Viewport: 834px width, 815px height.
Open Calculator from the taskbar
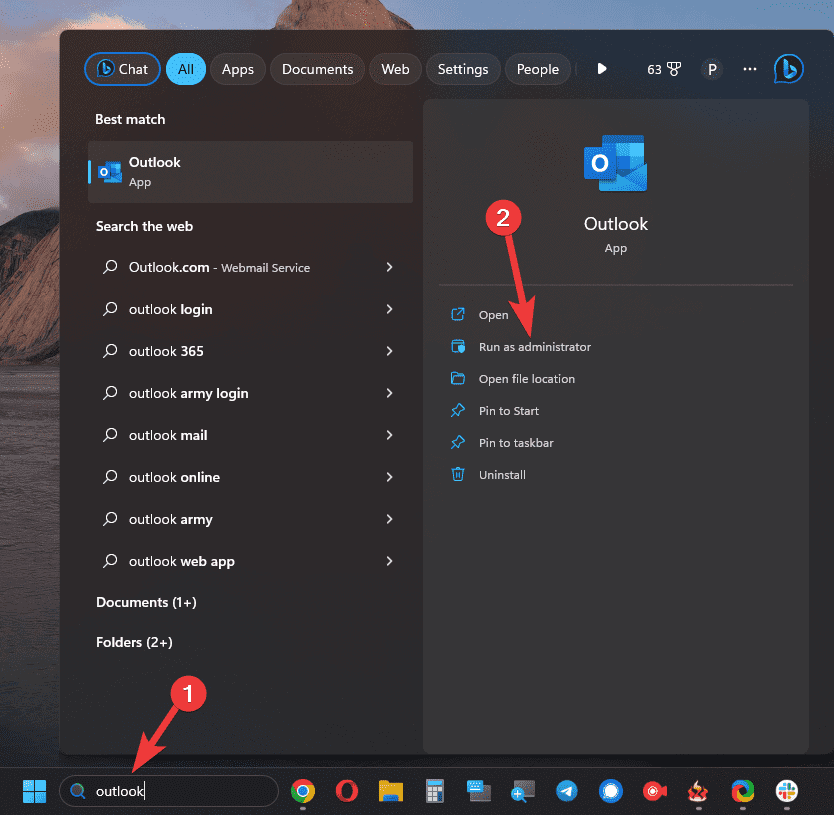click(435, 791)
